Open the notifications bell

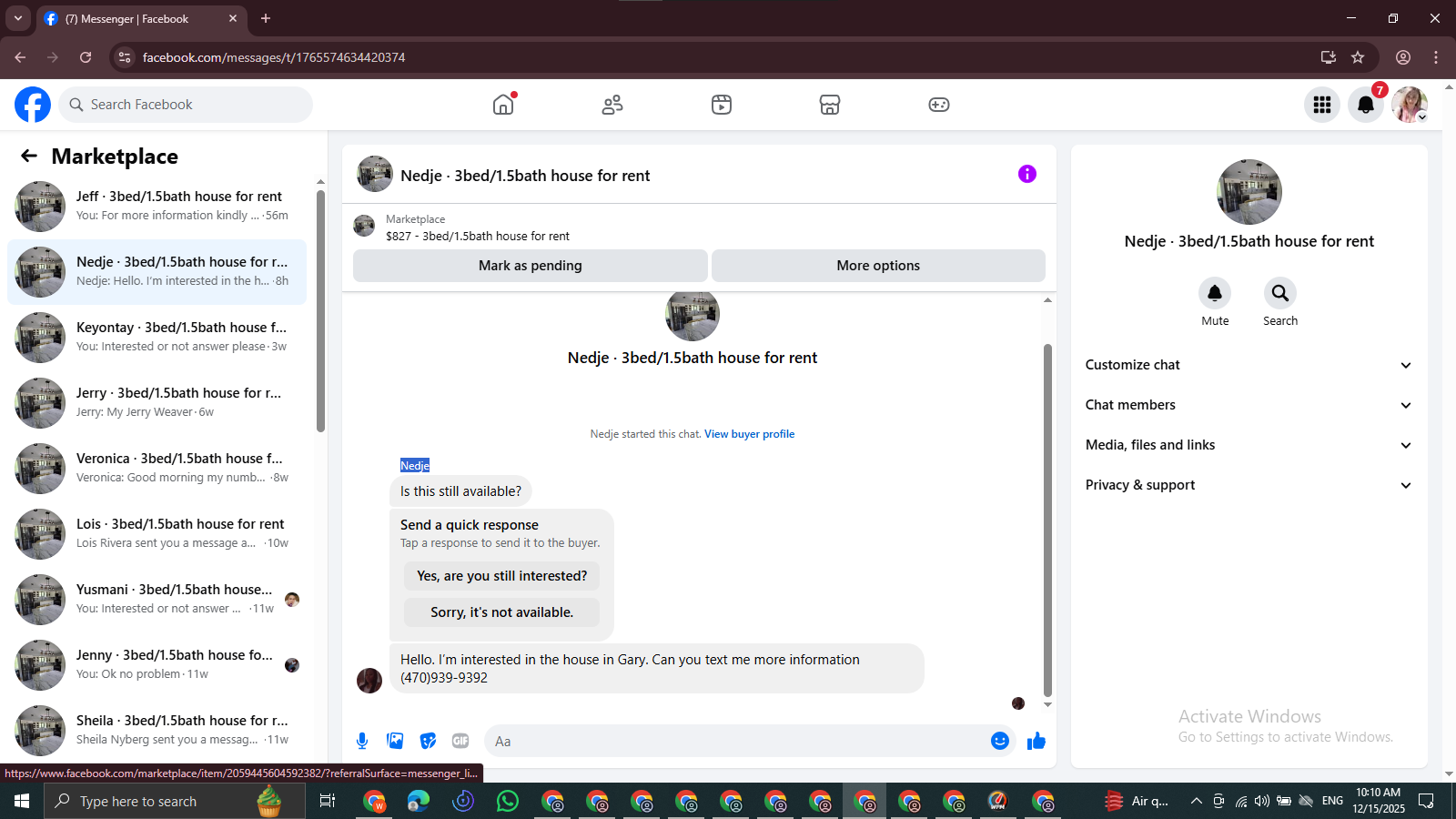coord(1366,105)
